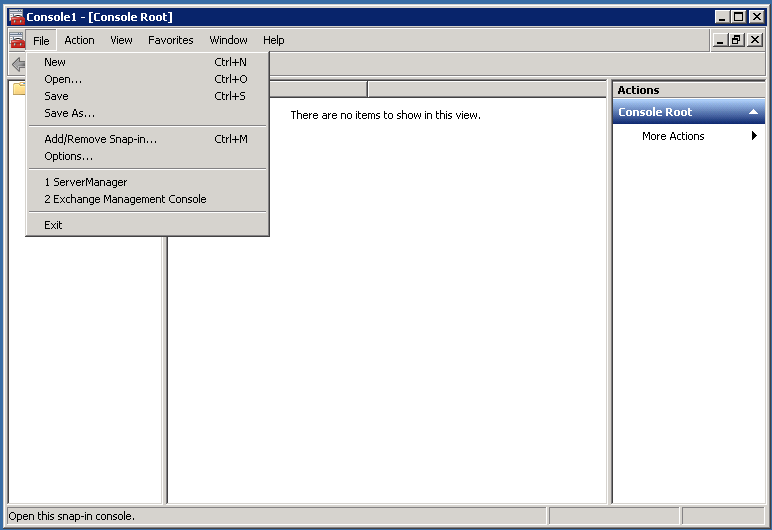Viewport: 772px width, 530px height.
Task: Restore down the inner console child window
Action: click(x=737, y=40)
